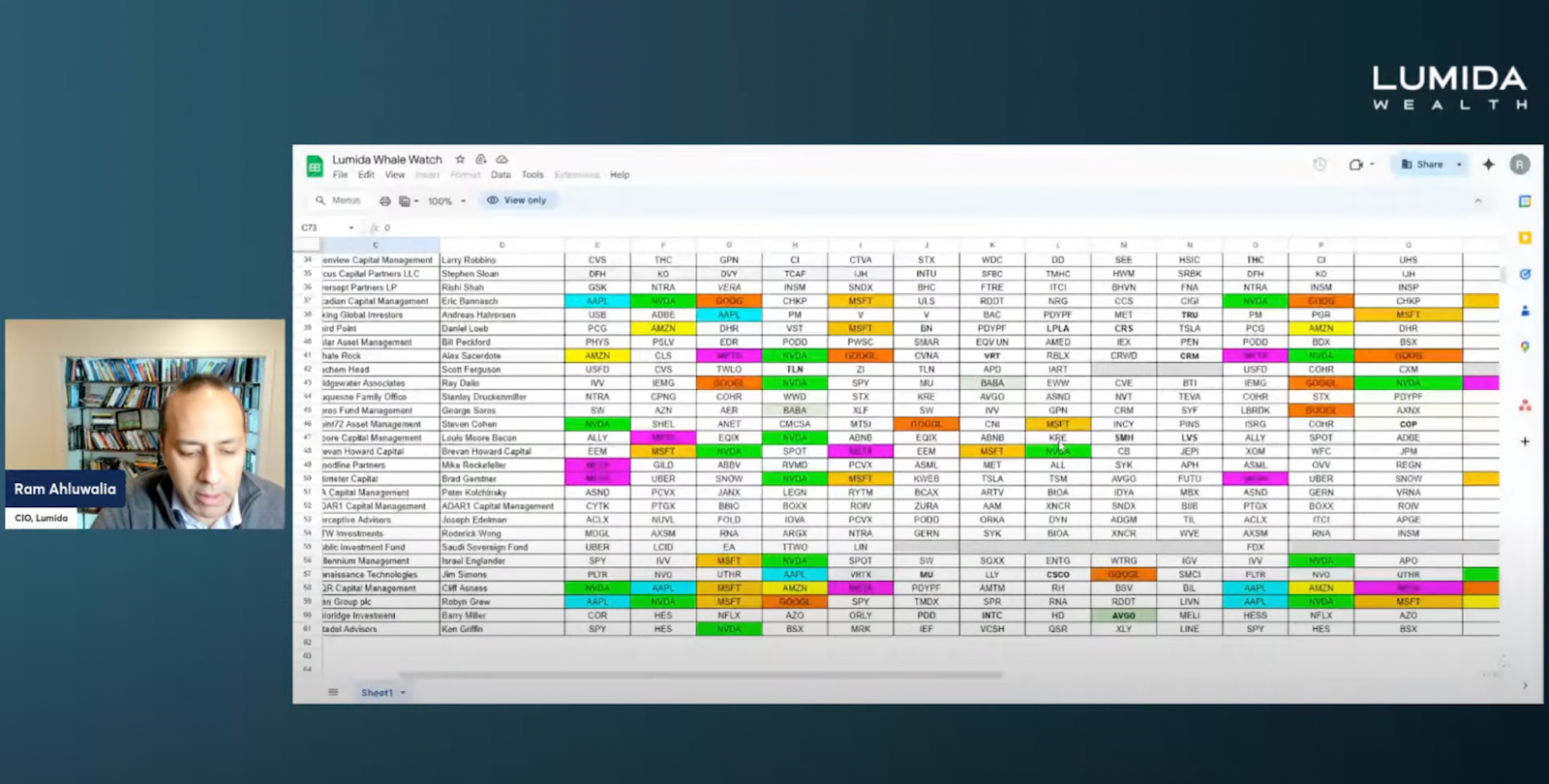The image size is (1549, 784).
Task: Select the green NVDA cell in Ken Griffin row
Action: (x=729, y=629)
